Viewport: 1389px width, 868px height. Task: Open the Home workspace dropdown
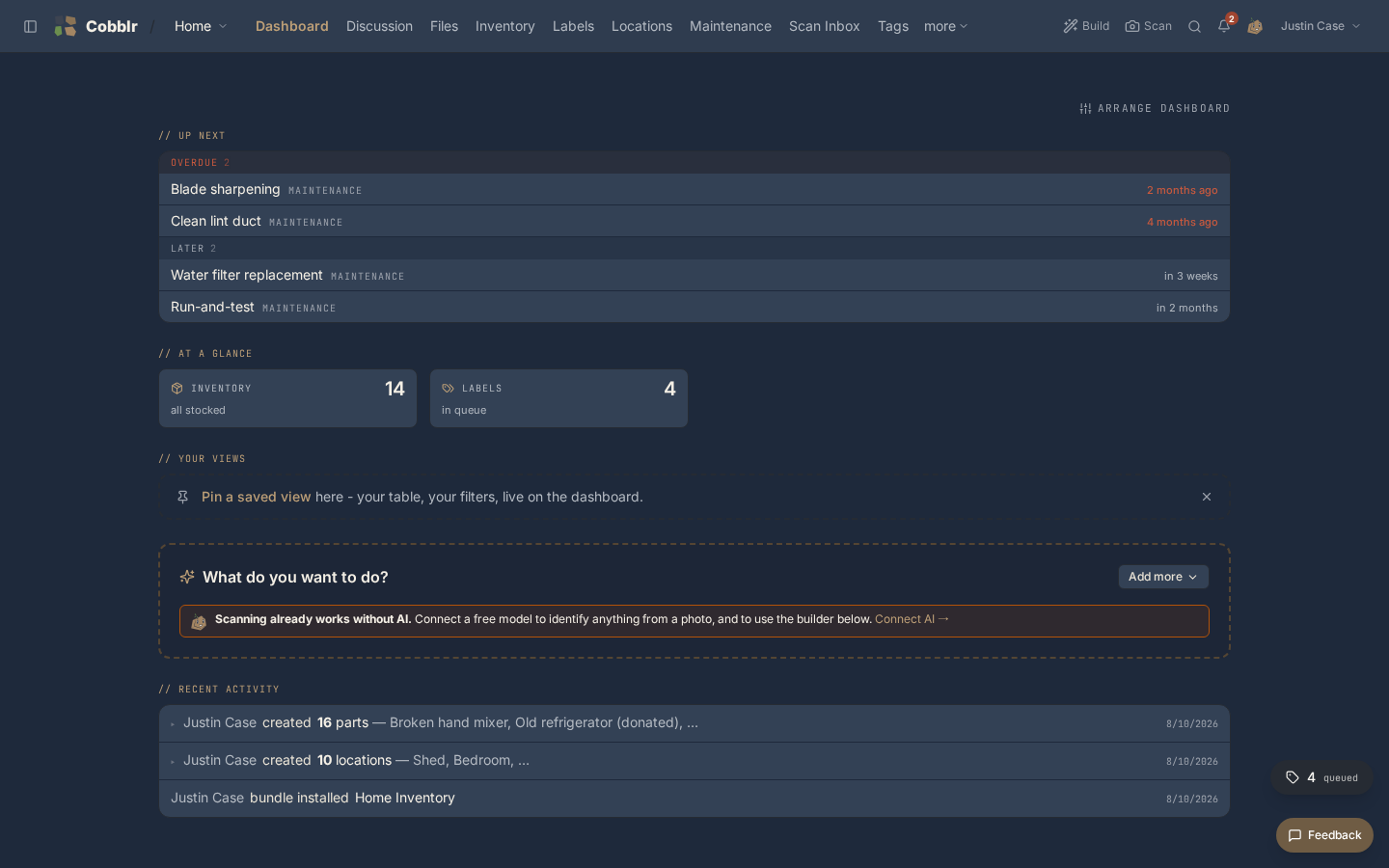pos(201,26)
